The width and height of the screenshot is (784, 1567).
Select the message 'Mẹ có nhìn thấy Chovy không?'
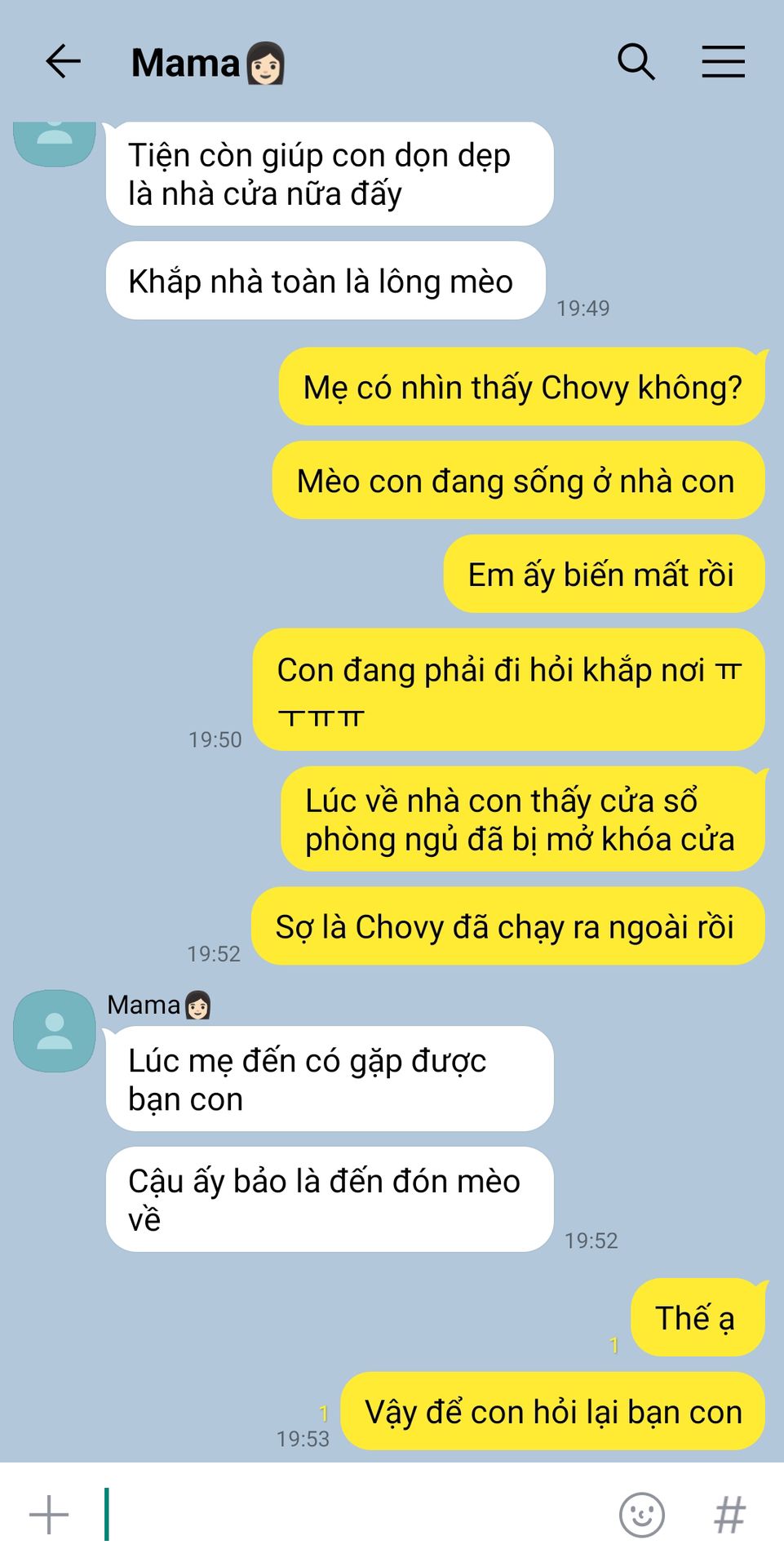(x=522, y=387)
